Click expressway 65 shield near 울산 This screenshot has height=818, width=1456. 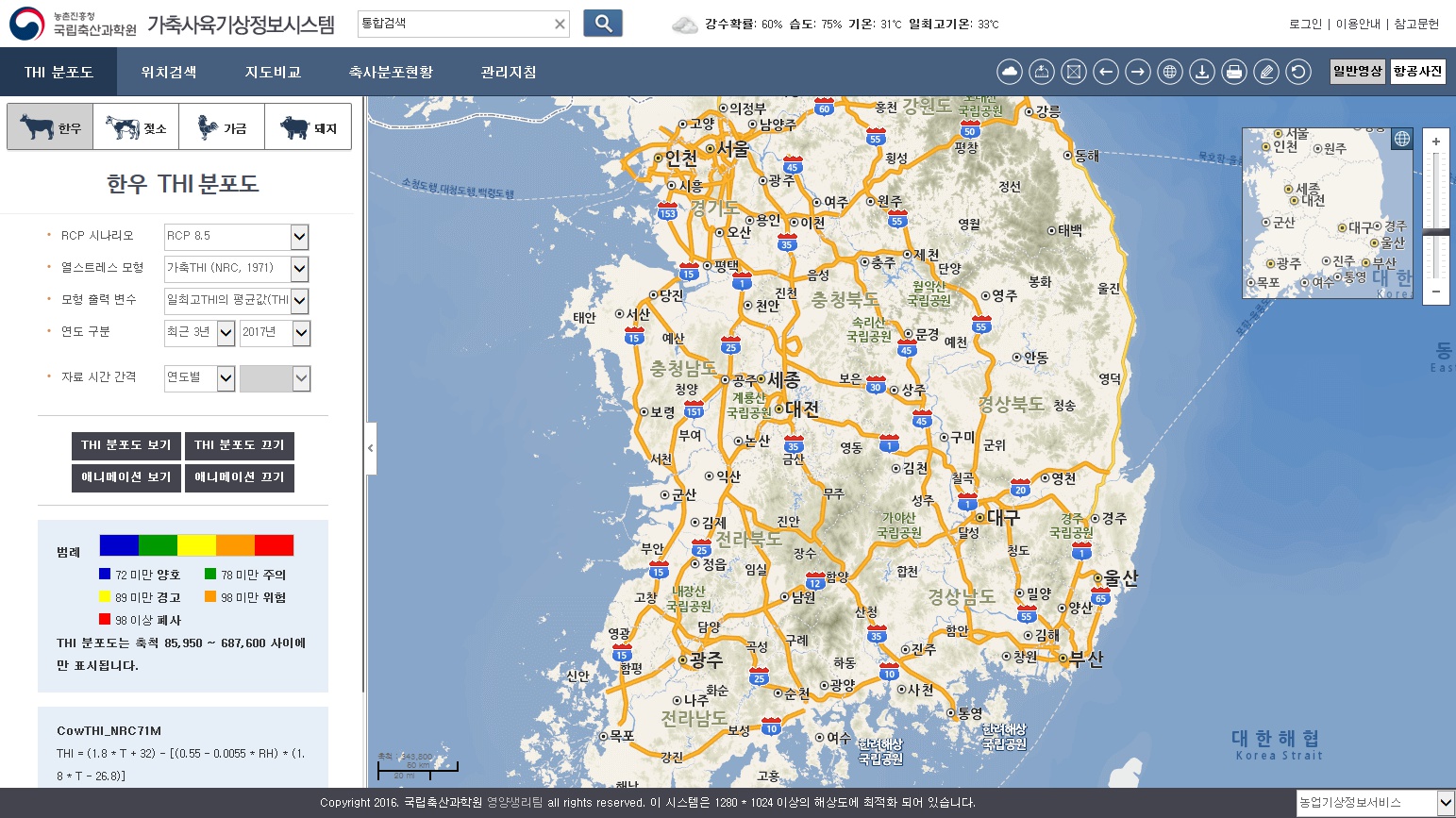tap(1101, 595)
